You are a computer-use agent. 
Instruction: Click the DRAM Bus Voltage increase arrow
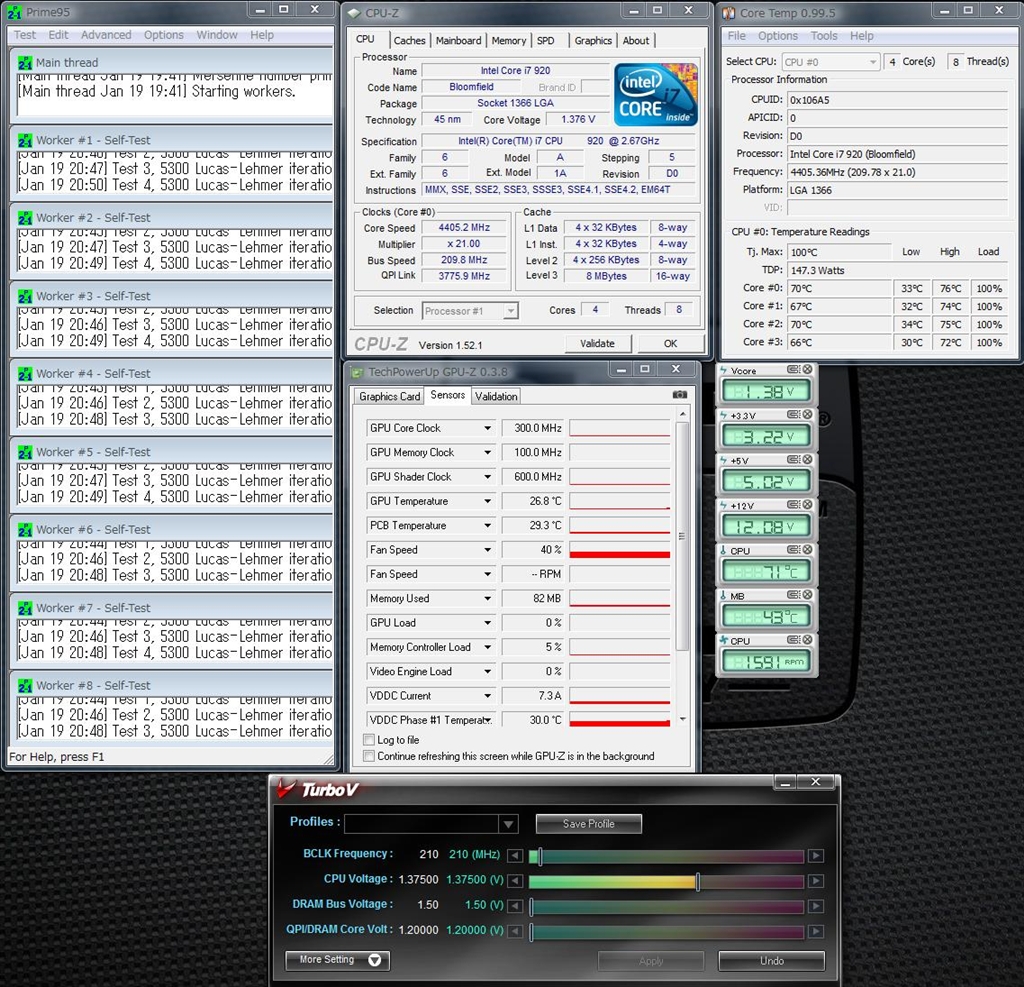(x=816, y=907)
